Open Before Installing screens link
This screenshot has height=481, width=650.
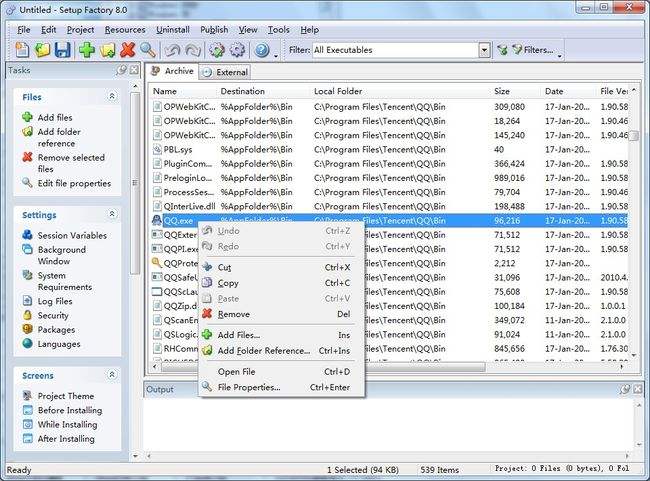click(70, 410)
